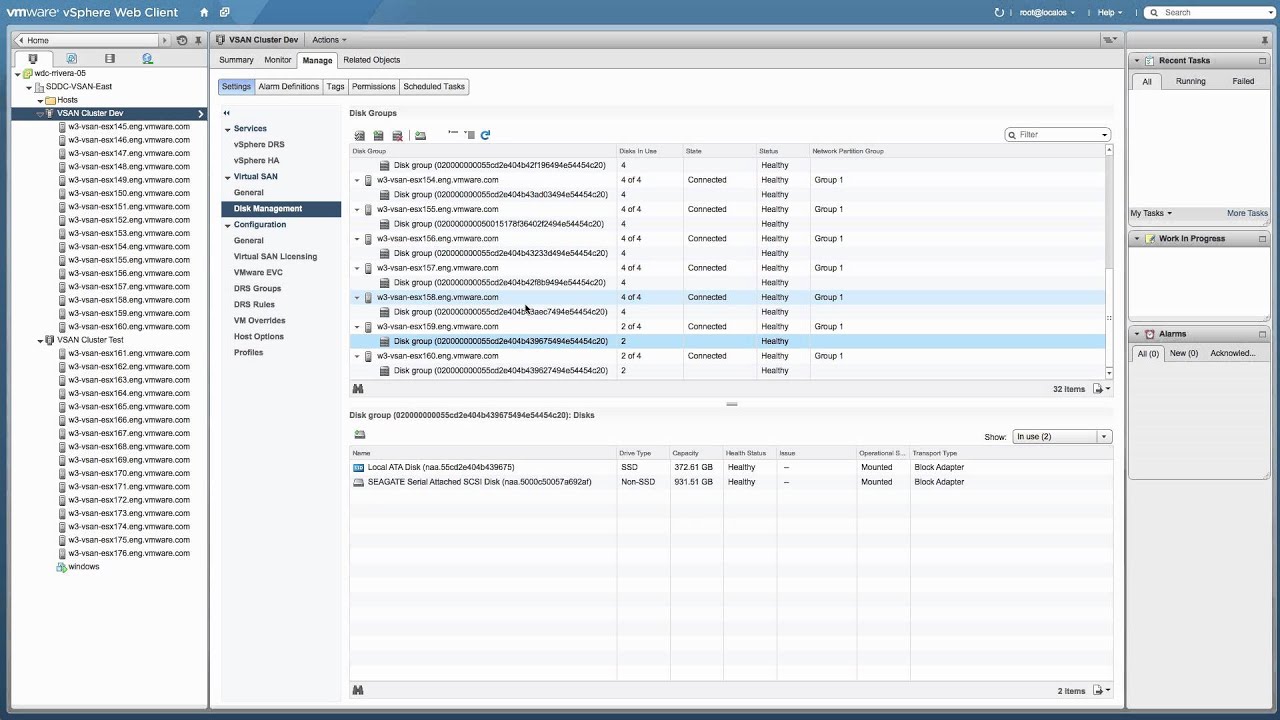Click the Add Disk to group icon
Viewport: 1280px width, 720px height.
click(421, 135)
